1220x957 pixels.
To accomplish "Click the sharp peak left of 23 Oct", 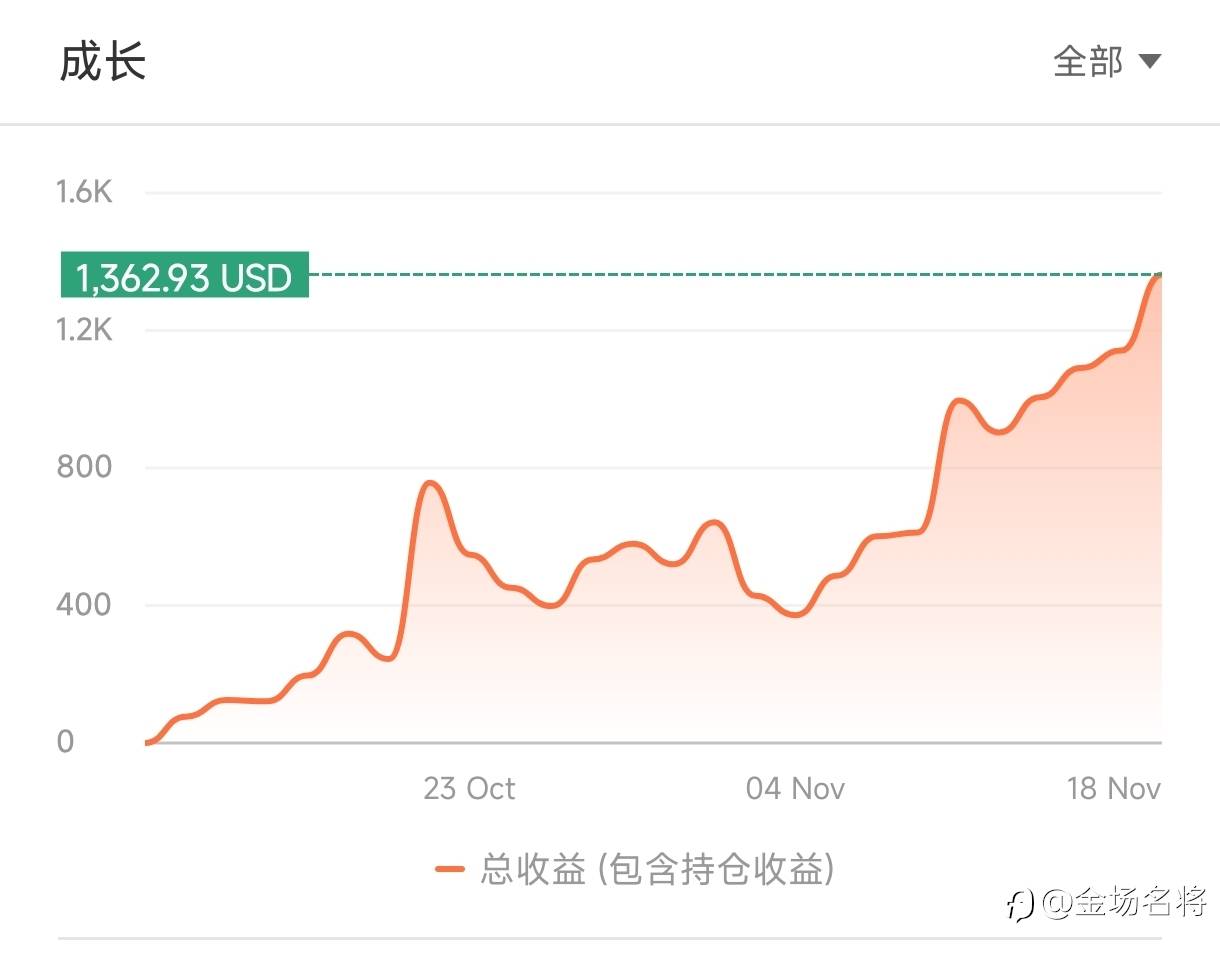I will pos(431,484).
